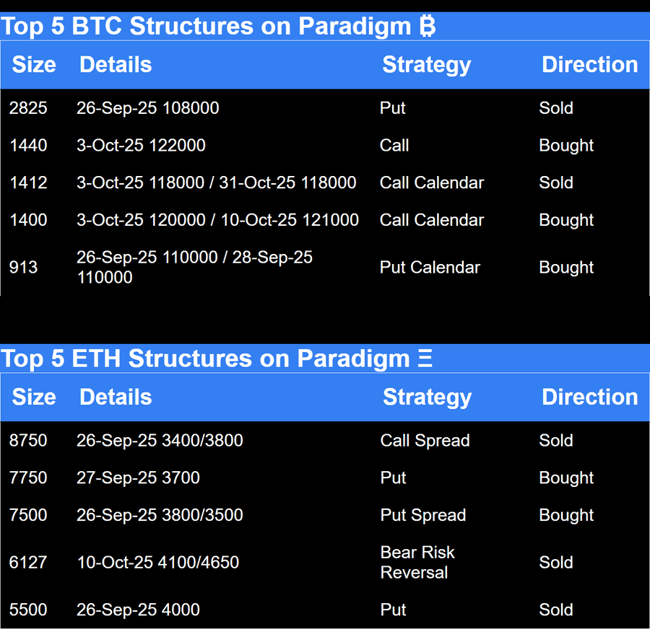Click the Size header in the ETH table
This screenshot has width=650, height=629.
click(x=34, y=397)
